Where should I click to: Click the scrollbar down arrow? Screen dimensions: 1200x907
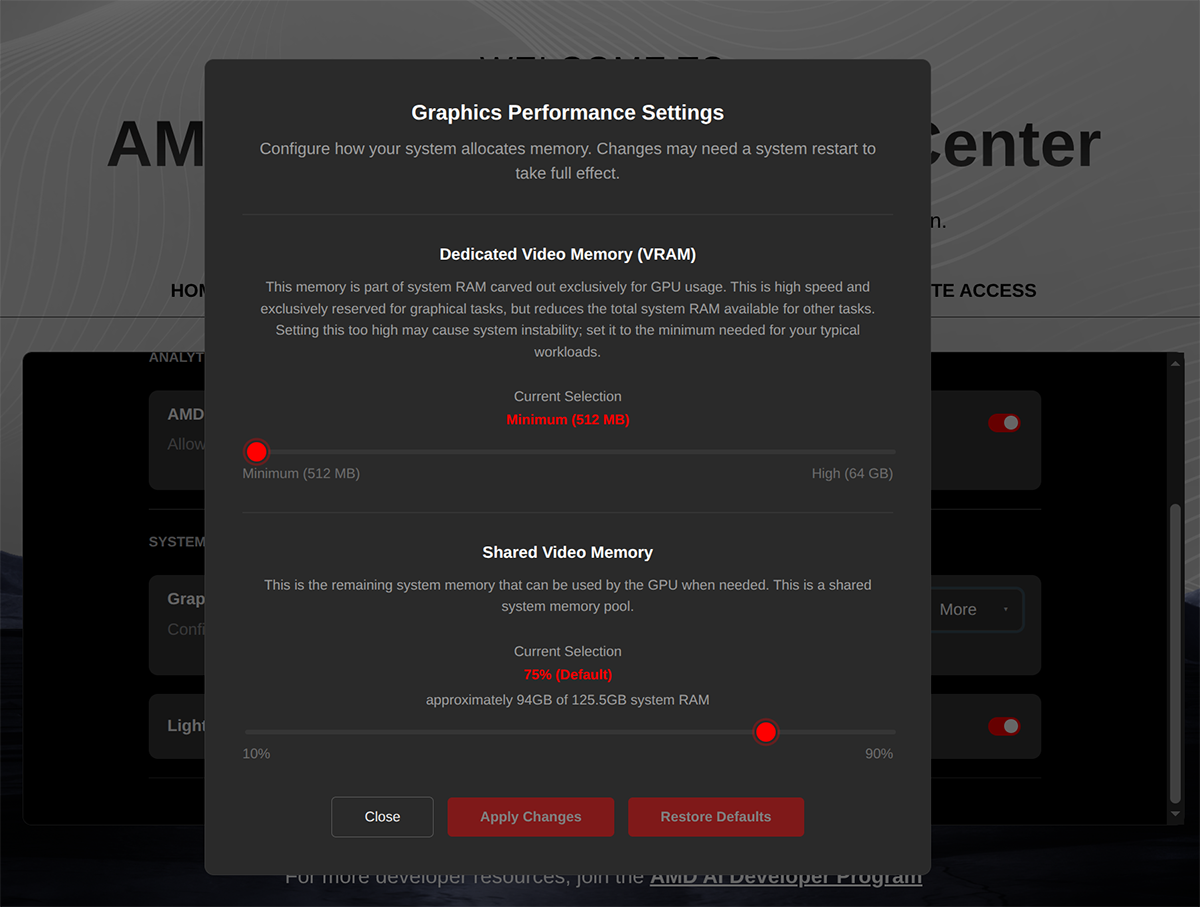click(x=1175, y=815)
